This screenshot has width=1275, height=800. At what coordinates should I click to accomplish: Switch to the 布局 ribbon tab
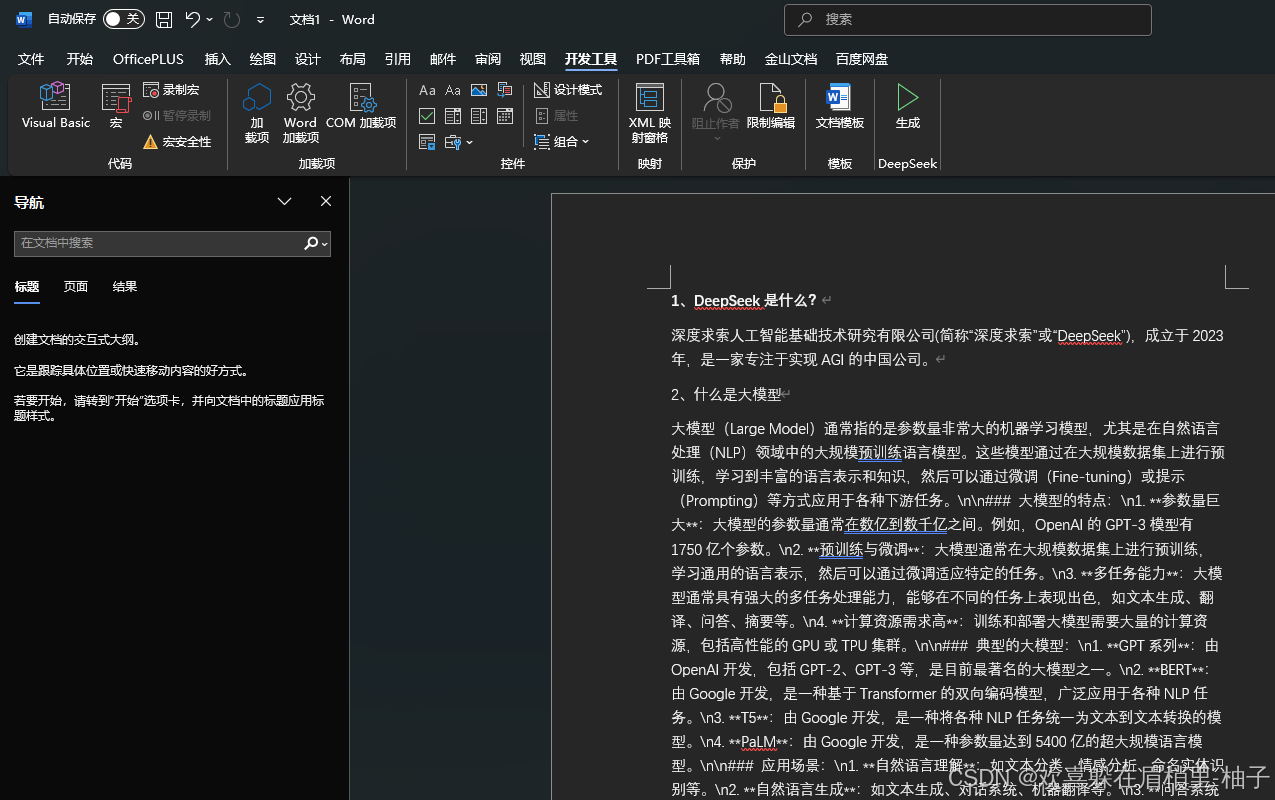click(352, 59)
